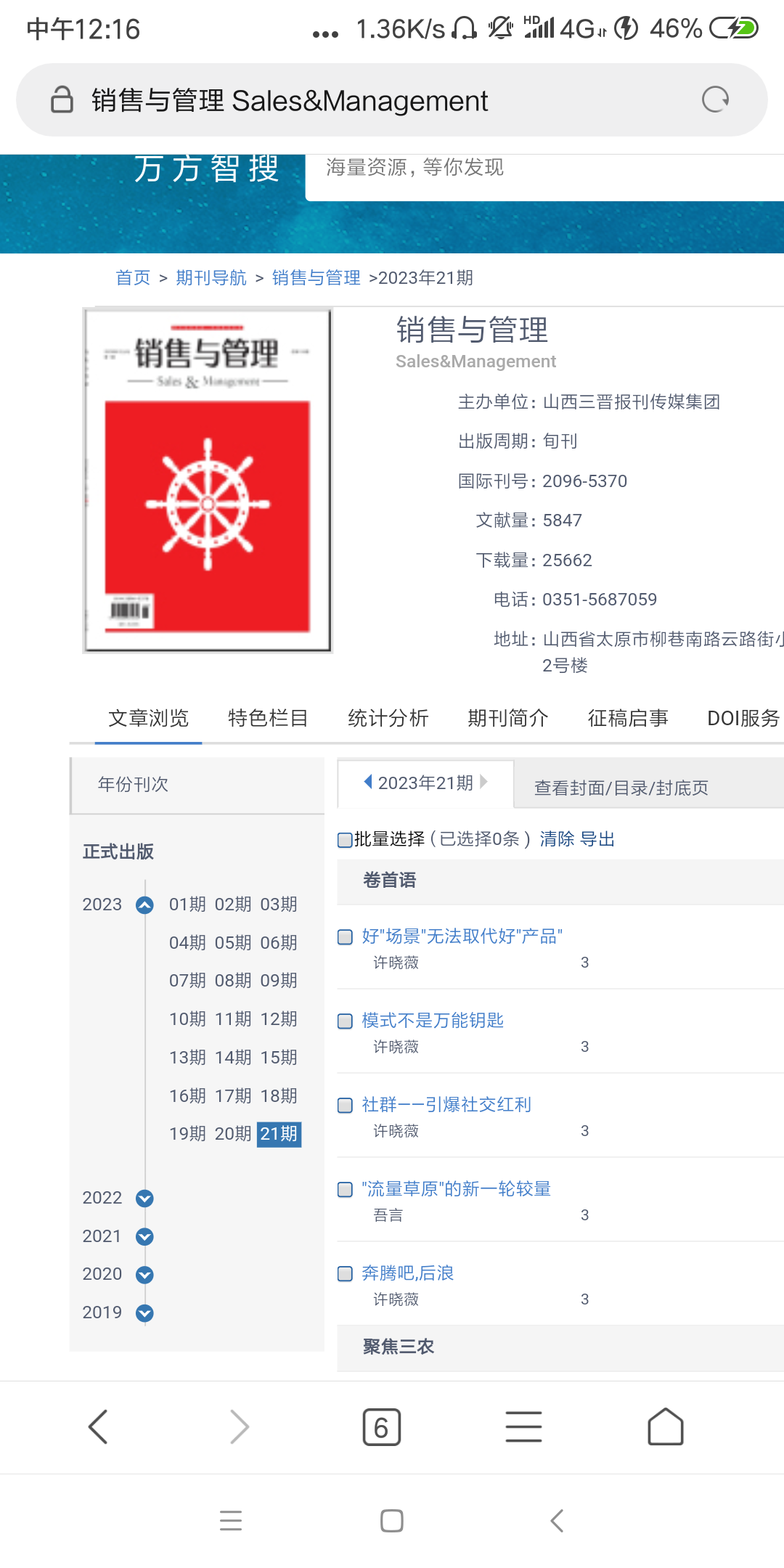Tap the browser home icon

[666, 1427]
